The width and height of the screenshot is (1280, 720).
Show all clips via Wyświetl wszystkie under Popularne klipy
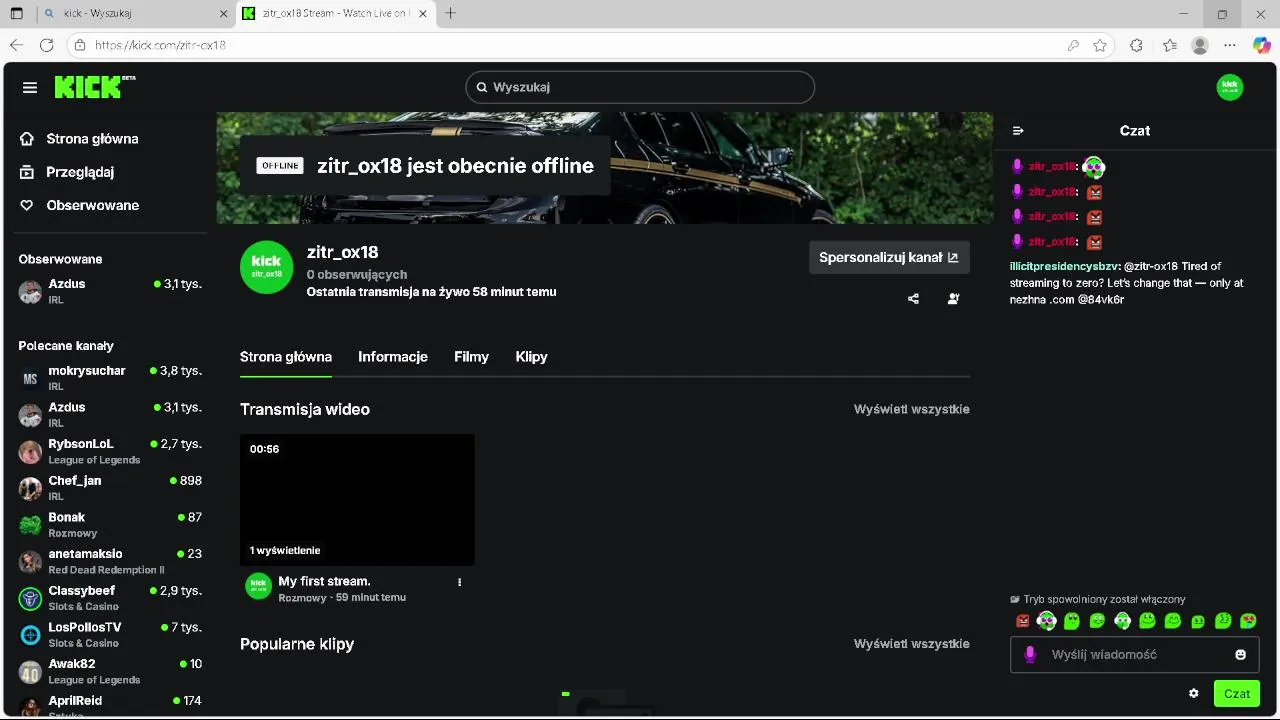click(x=911, y=644)
